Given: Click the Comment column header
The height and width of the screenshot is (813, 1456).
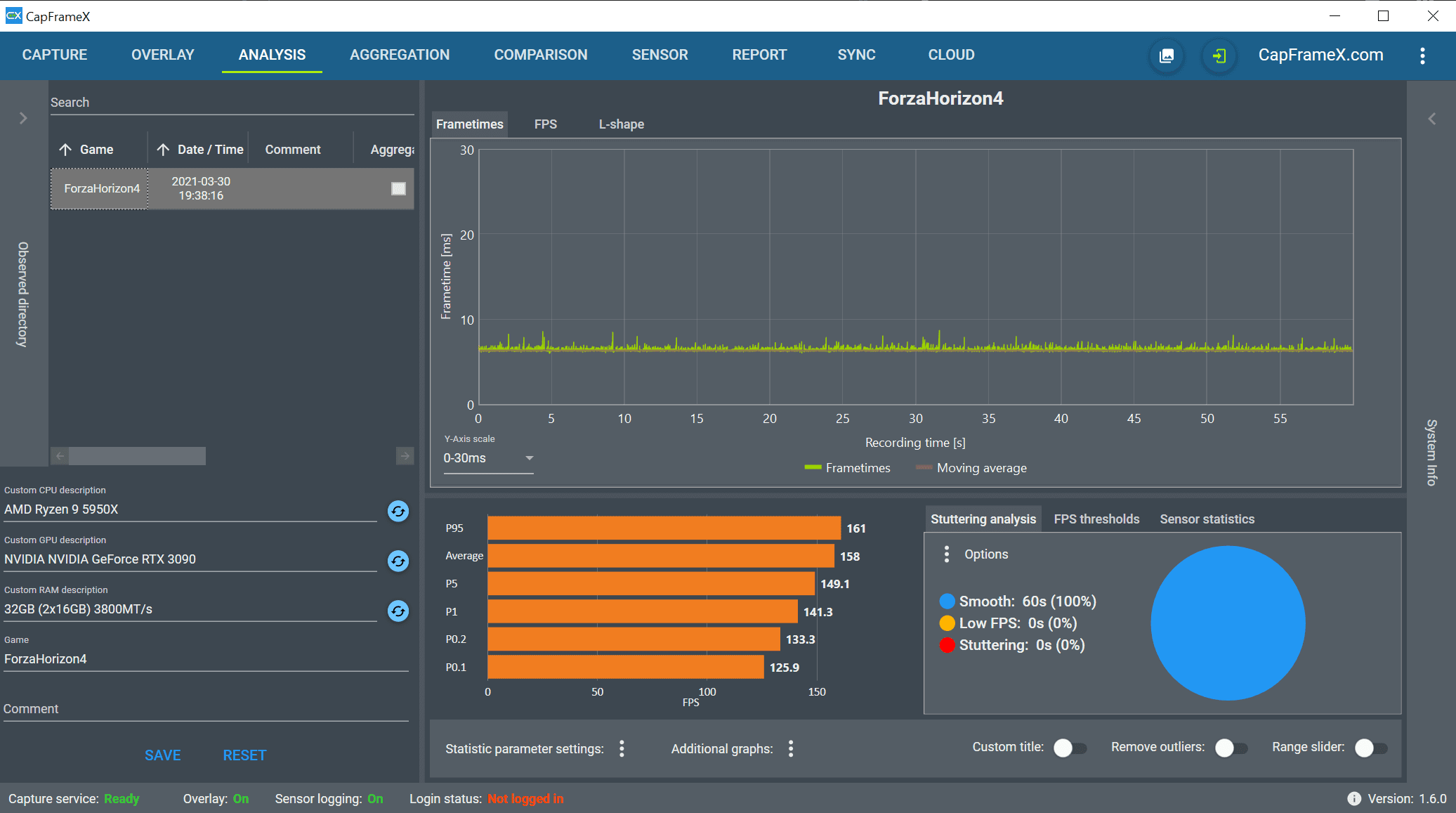Looking at the screenshot, I should [x=293, y=150].
